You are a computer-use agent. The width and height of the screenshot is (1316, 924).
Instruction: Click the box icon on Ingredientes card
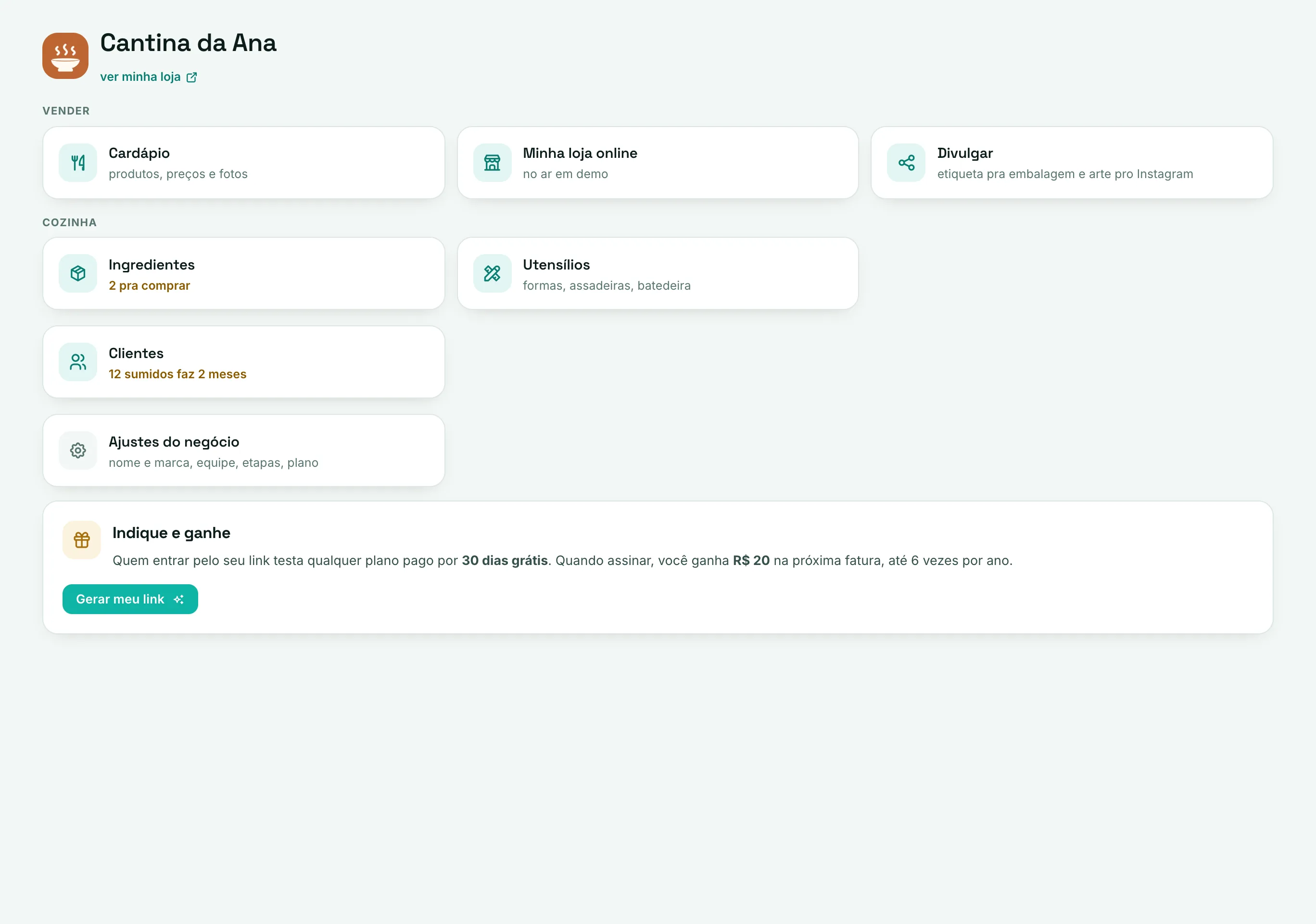78,273
